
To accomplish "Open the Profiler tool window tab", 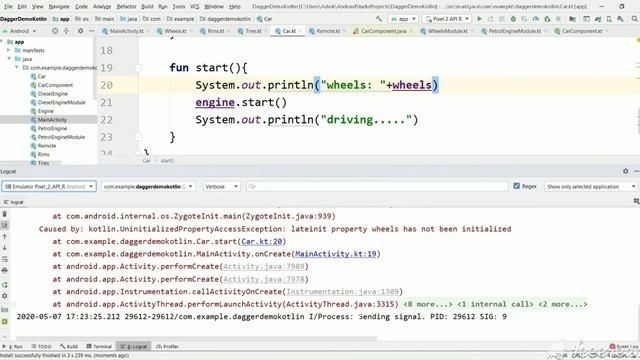I will point(167,346).
